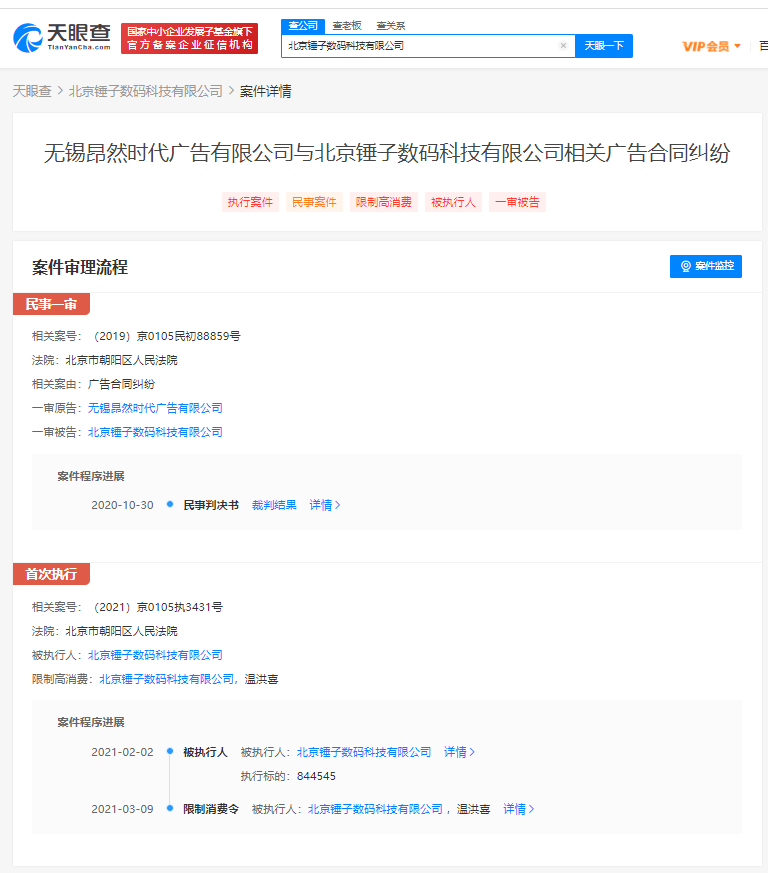Open the 一审被告 defendant company link
The image size is (768, 873).
[155, 432]
